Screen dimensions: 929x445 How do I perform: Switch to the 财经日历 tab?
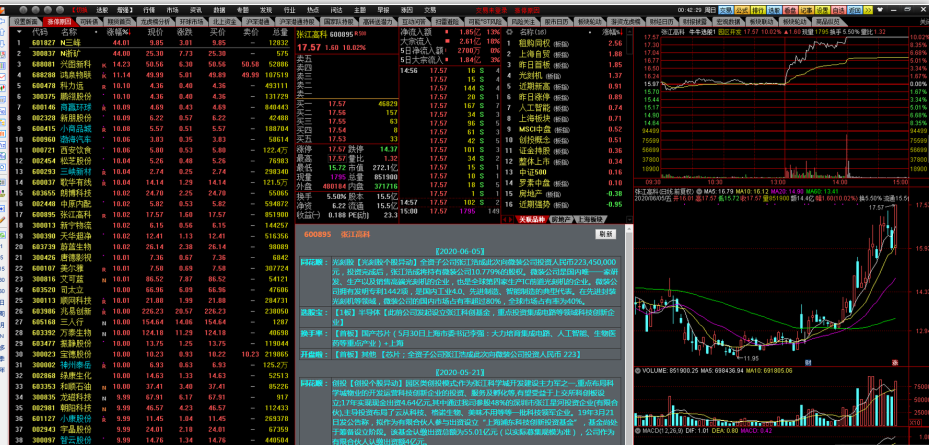tap(662, 21)
